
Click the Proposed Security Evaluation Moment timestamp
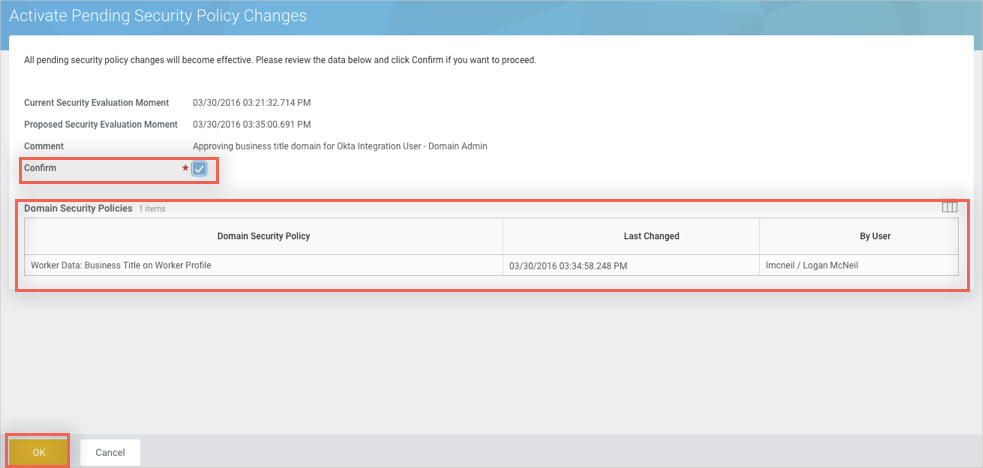[251, 124]
